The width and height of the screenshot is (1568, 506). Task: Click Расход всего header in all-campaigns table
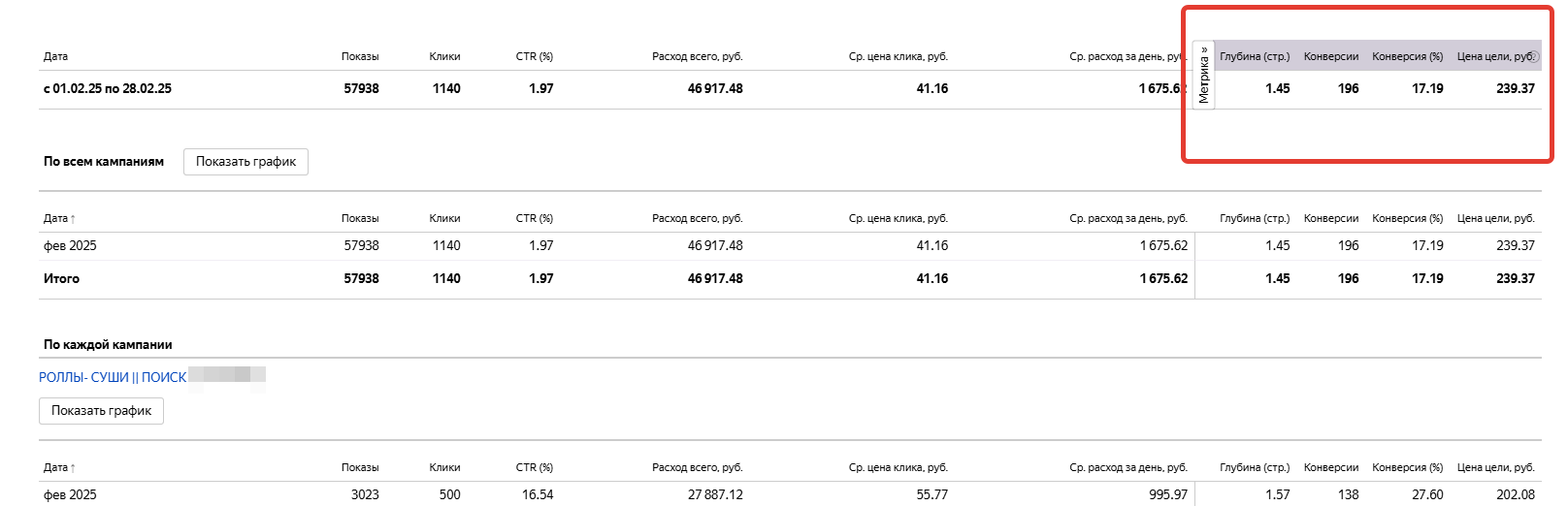698,219
